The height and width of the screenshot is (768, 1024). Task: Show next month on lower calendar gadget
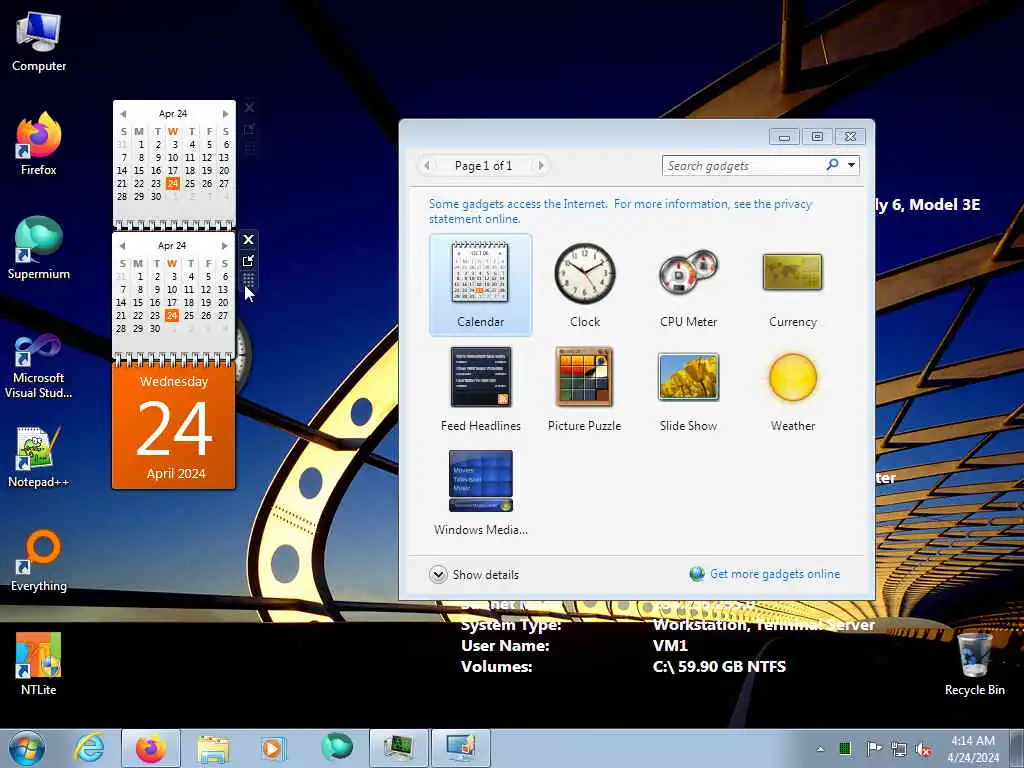pyautogui.click(x=224, y=246)
